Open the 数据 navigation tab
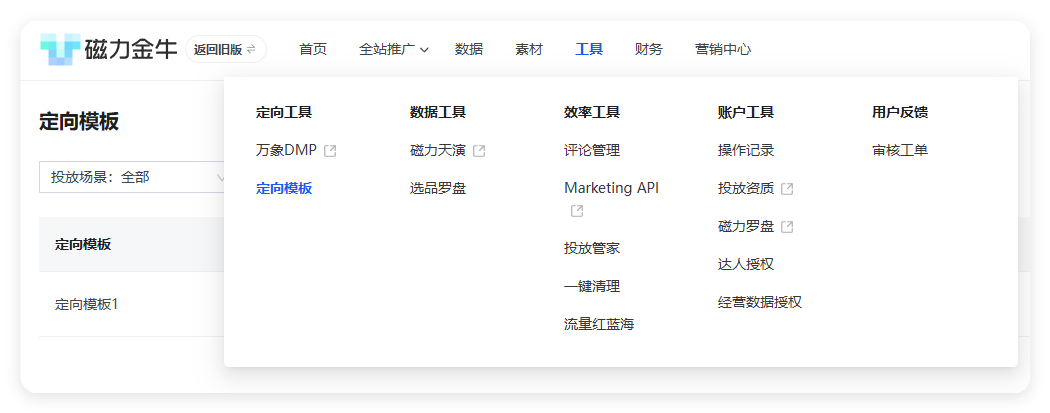 coord(469,50)
